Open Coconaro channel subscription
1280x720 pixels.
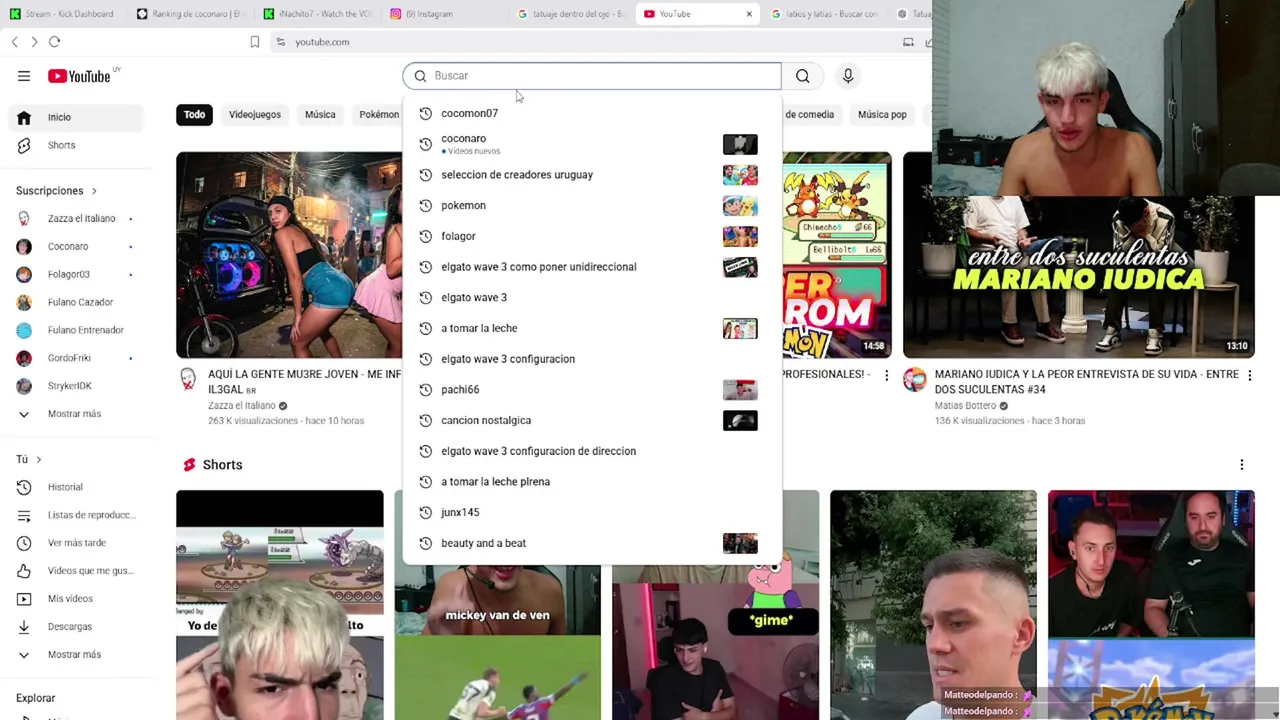(x=75, y=246)
